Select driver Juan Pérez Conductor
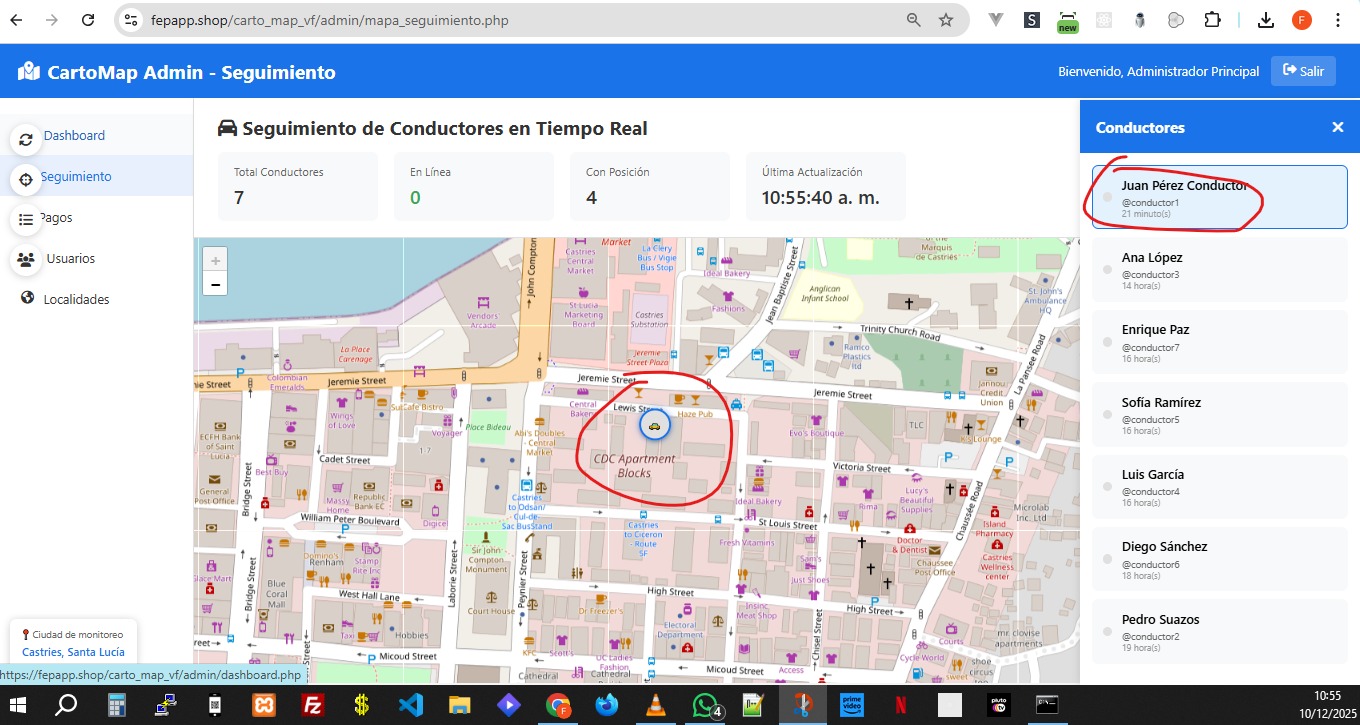Screen dimensions: 1360x725 1218,198
